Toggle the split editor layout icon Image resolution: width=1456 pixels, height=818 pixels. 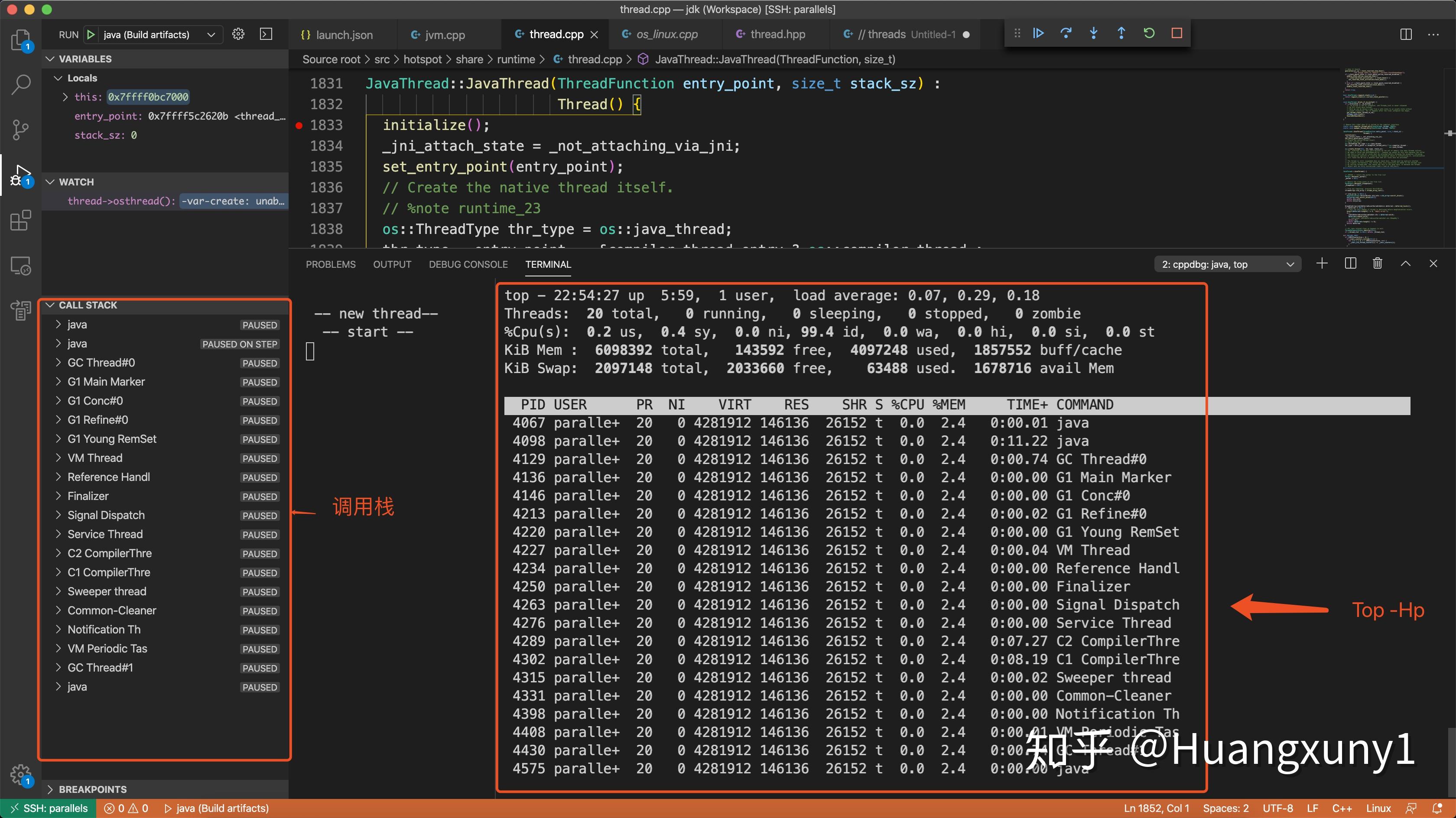point(1406,35)
